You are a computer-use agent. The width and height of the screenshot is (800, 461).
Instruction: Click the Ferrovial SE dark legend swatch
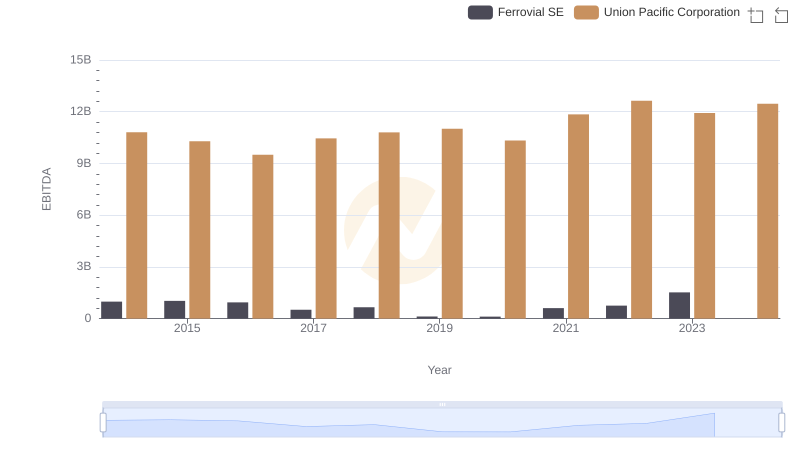[x=480, y=12]
